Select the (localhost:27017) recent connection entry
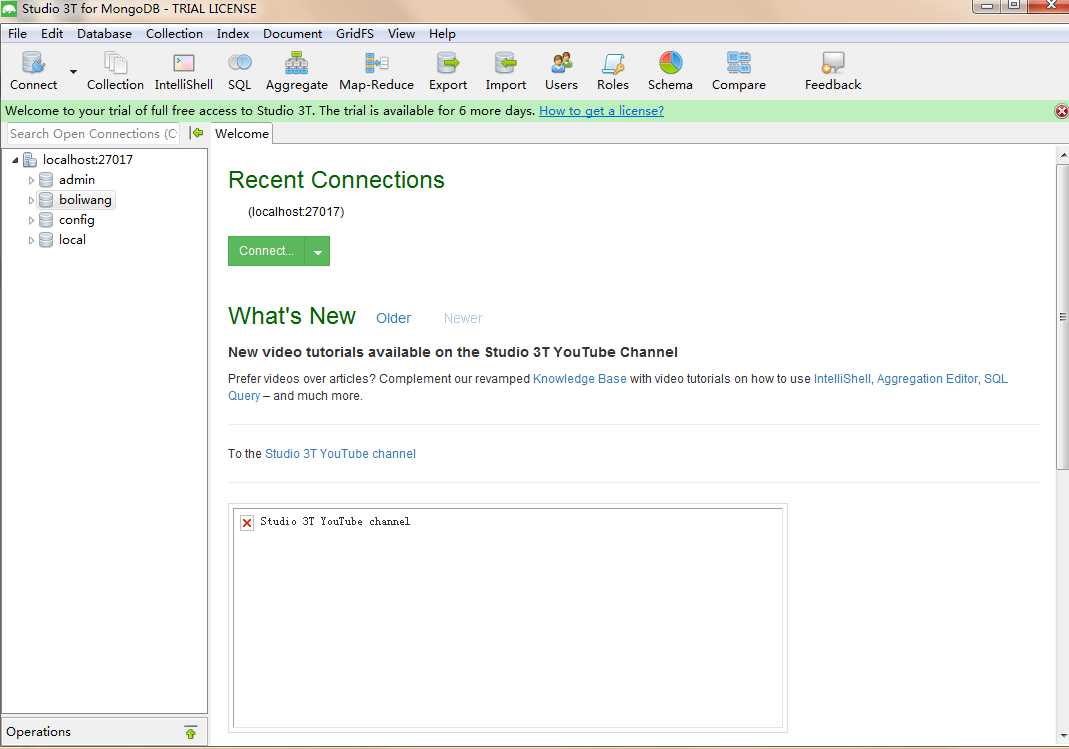The width and height of the screenshot is (1069, 749). tap(296, 212)
